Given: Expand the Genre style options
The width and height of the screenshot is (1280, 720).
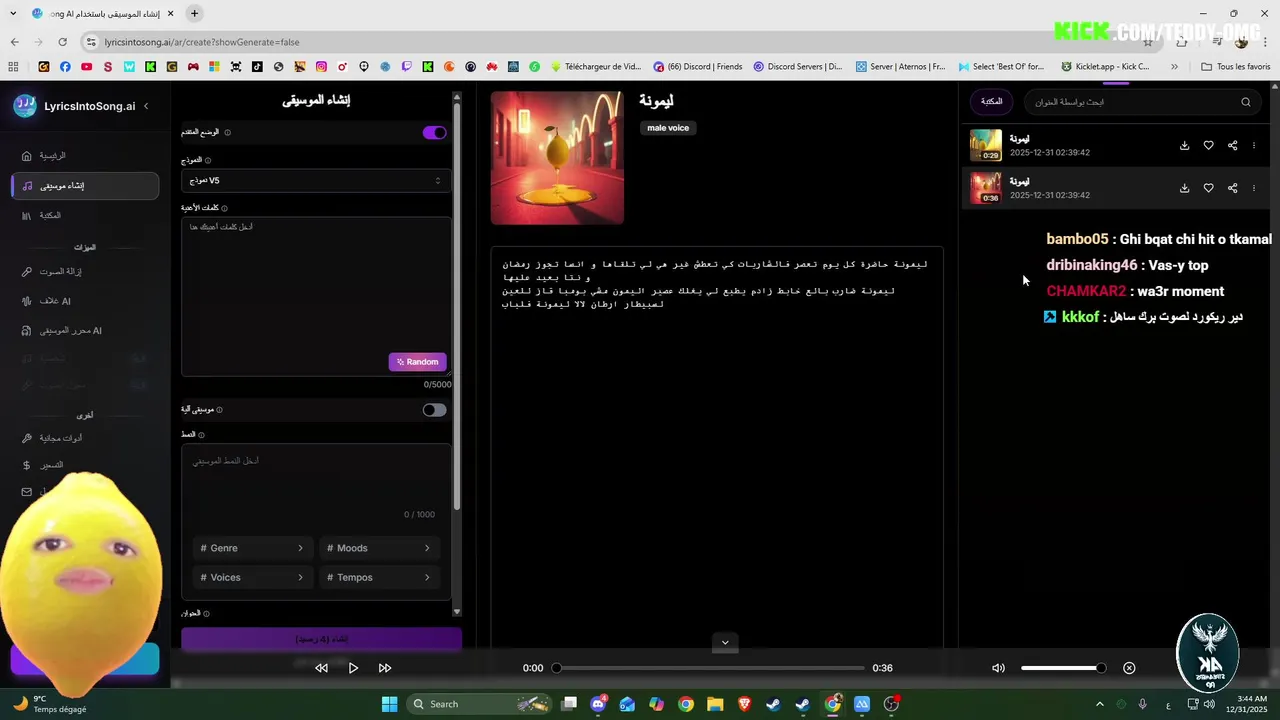Looking at the screenshot, I should click(253, 548).
